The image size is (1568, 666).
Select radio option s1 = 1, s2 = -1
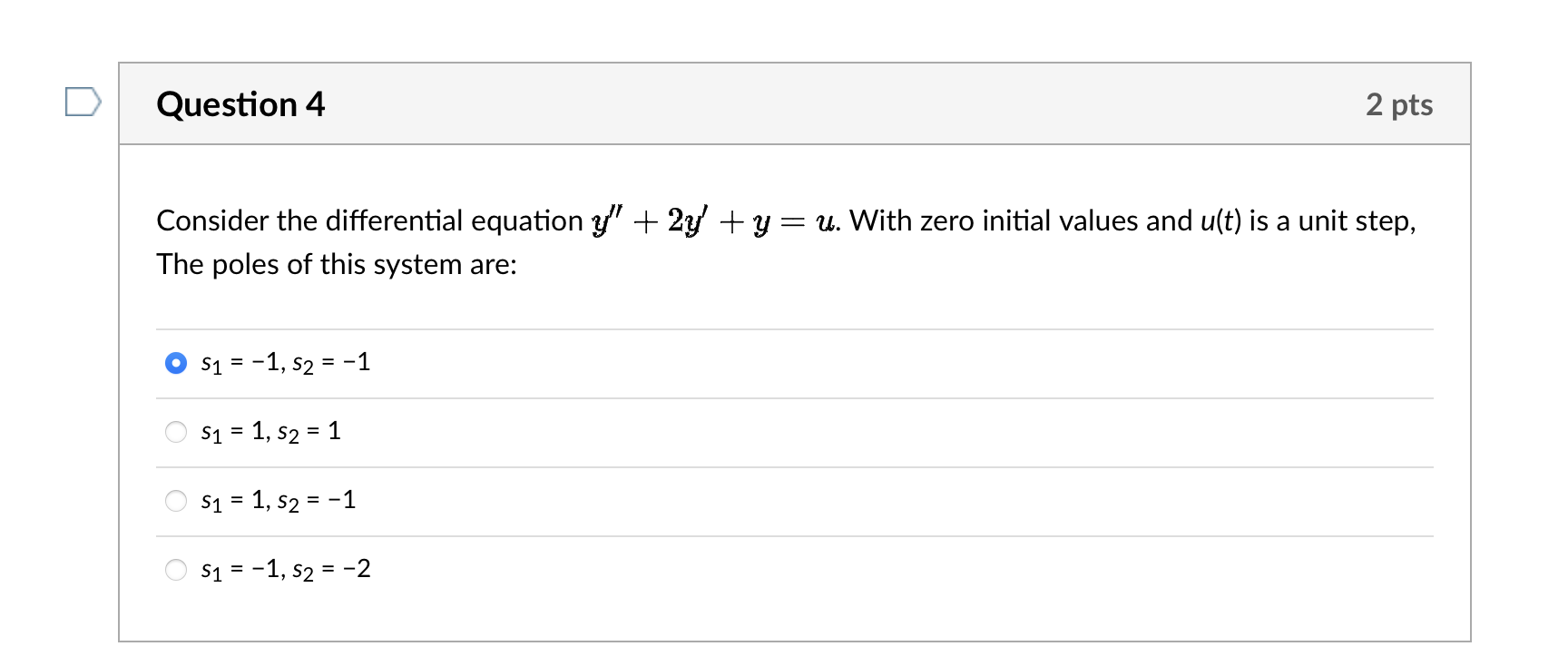[177, 500]
